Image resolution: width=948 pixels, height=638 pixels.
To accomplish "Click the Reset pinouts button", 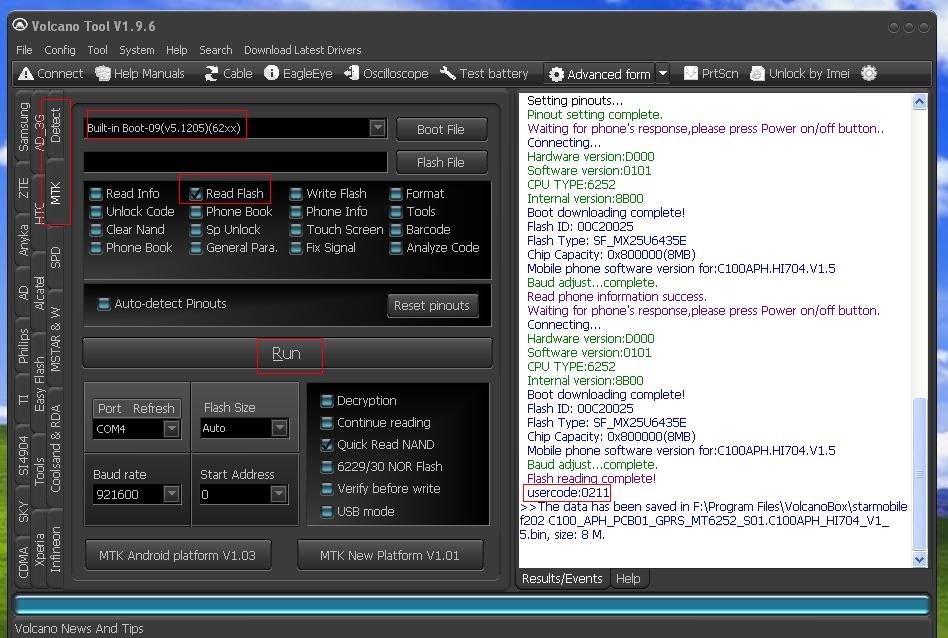I will click(432, 305).
